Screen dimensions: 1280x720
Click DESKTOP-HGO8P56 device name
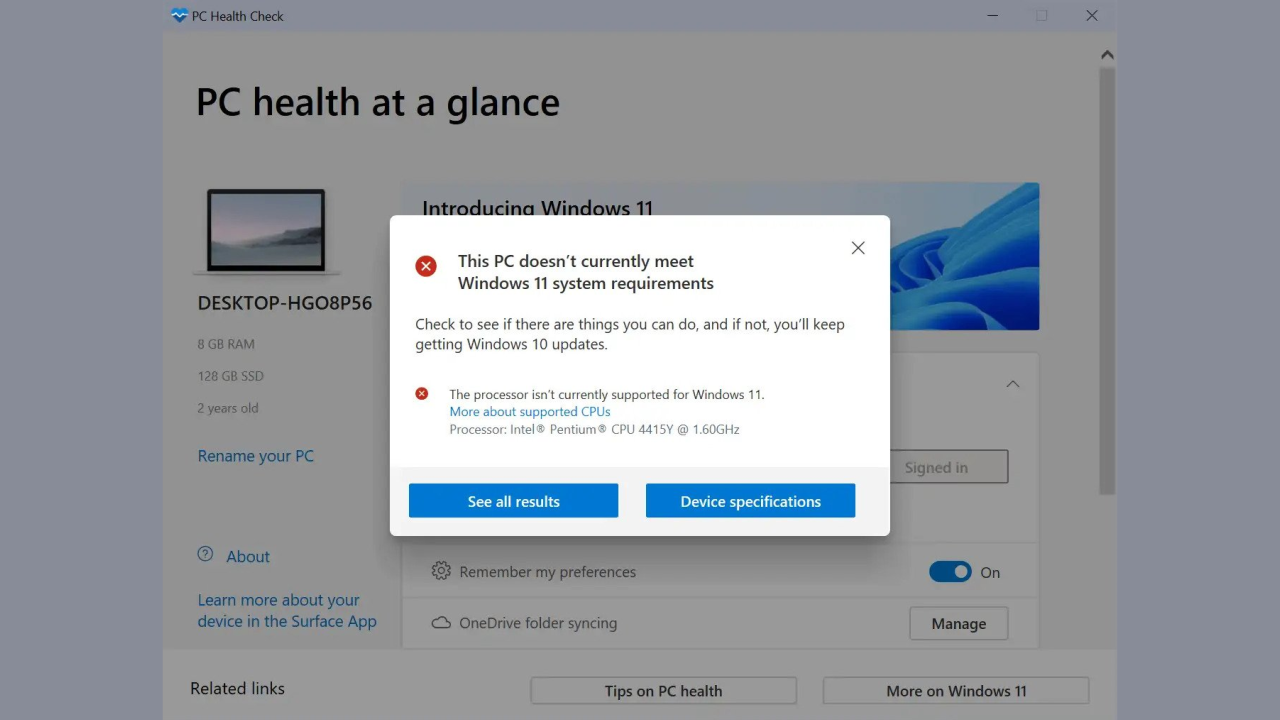point(285,303)
